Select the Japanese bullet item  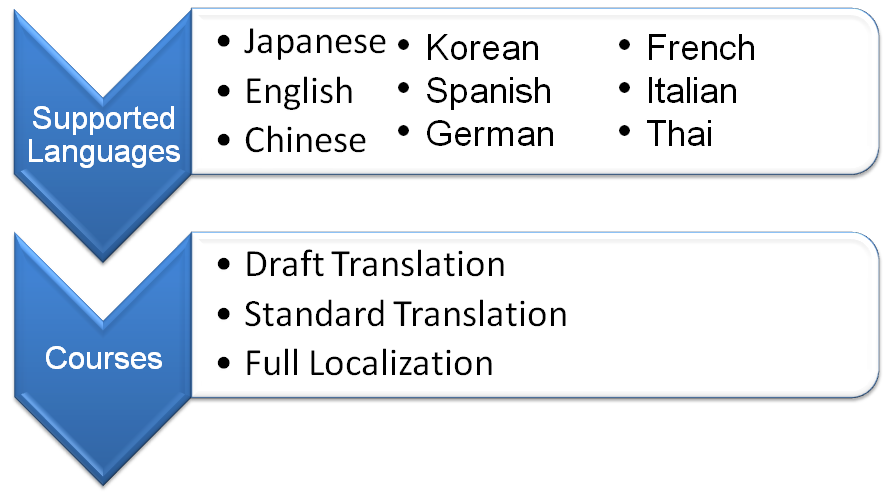tap(315, 42)
